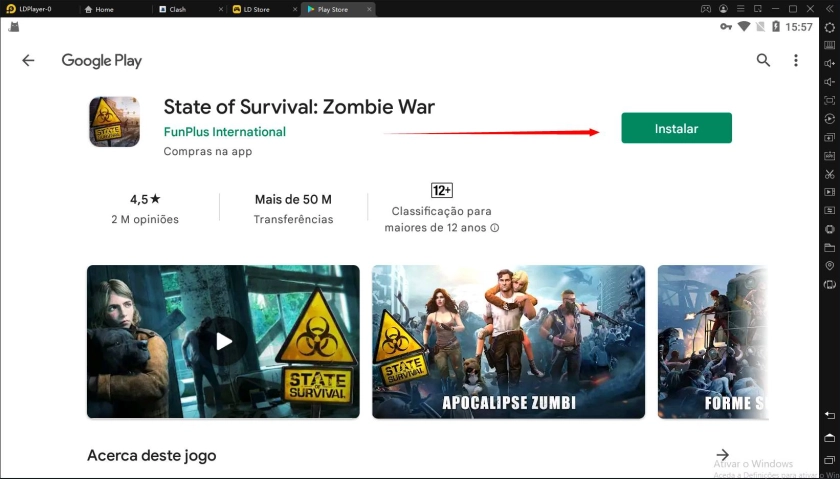Open shared folder in sidebar
Viewport: 840px width, 479px height.
[829, 248]
